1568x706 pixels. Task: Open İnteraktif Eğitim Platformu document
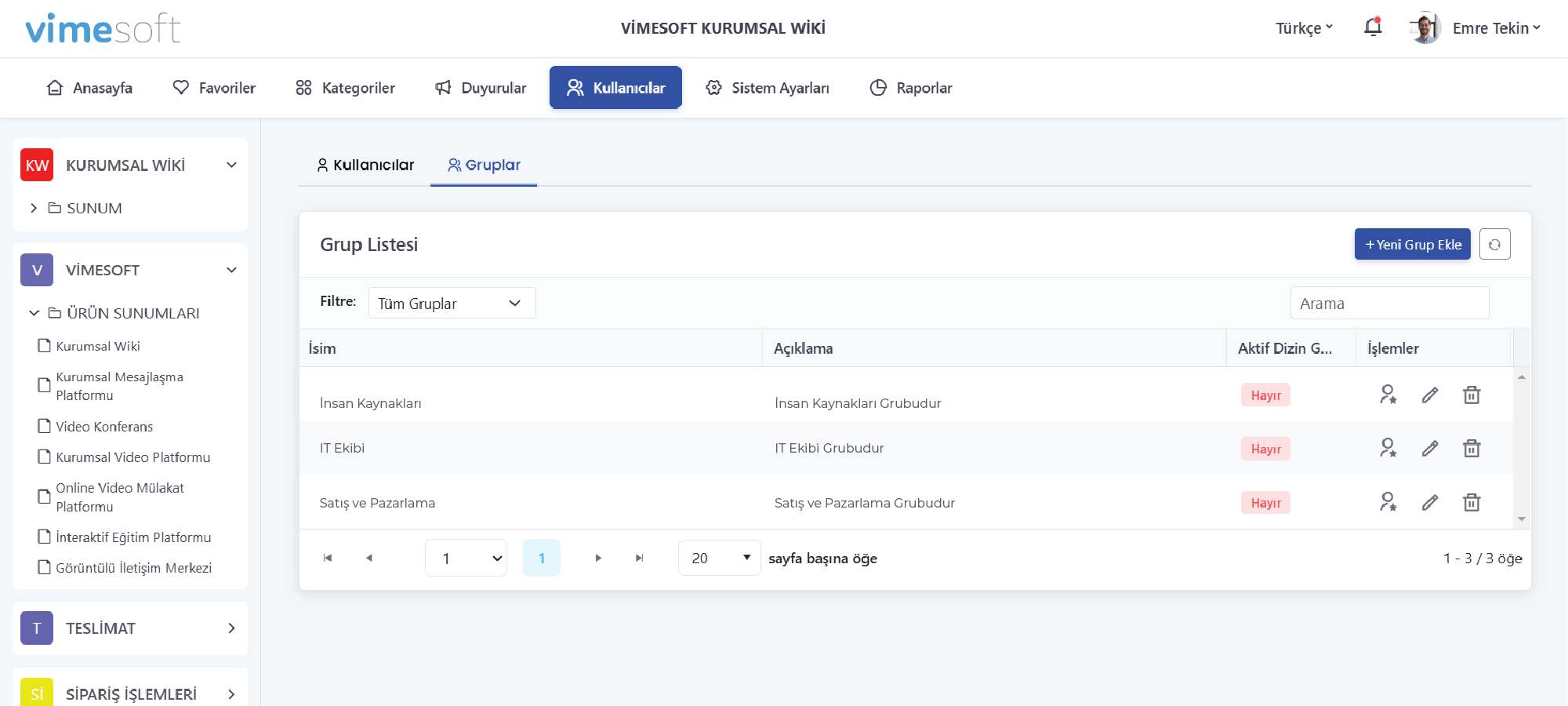pyautogui.click(x=133, y=537)
